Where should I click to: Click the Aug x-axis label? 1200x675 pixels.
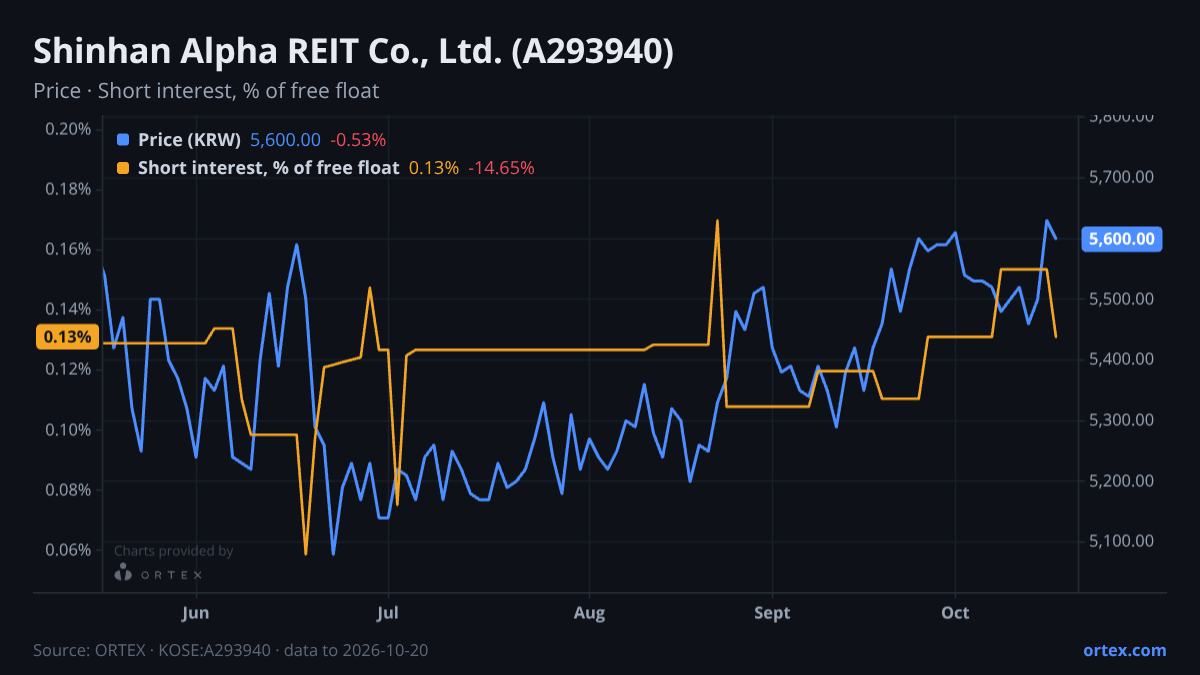pyautogui.click(x=590, y=613)
